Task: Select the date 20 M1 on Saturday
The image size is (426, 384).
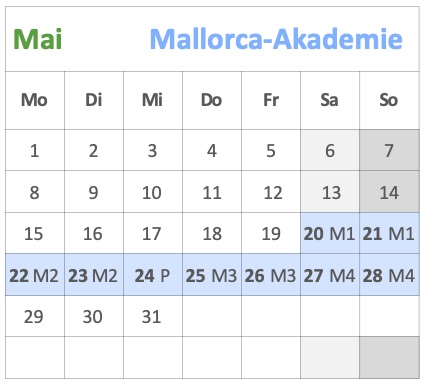Action: (330, 233)
